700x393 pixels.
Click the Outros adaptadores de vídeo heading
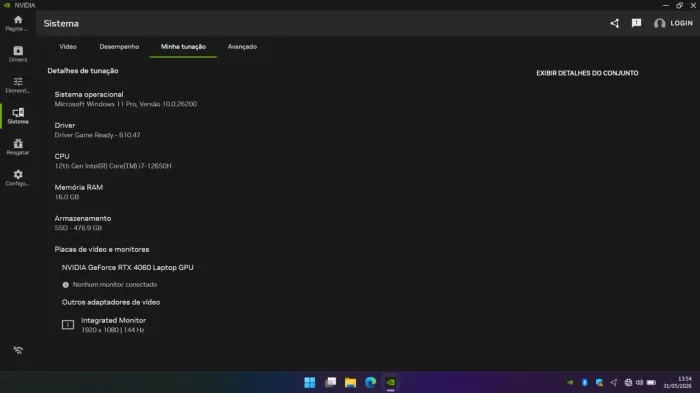click(111, 302)
